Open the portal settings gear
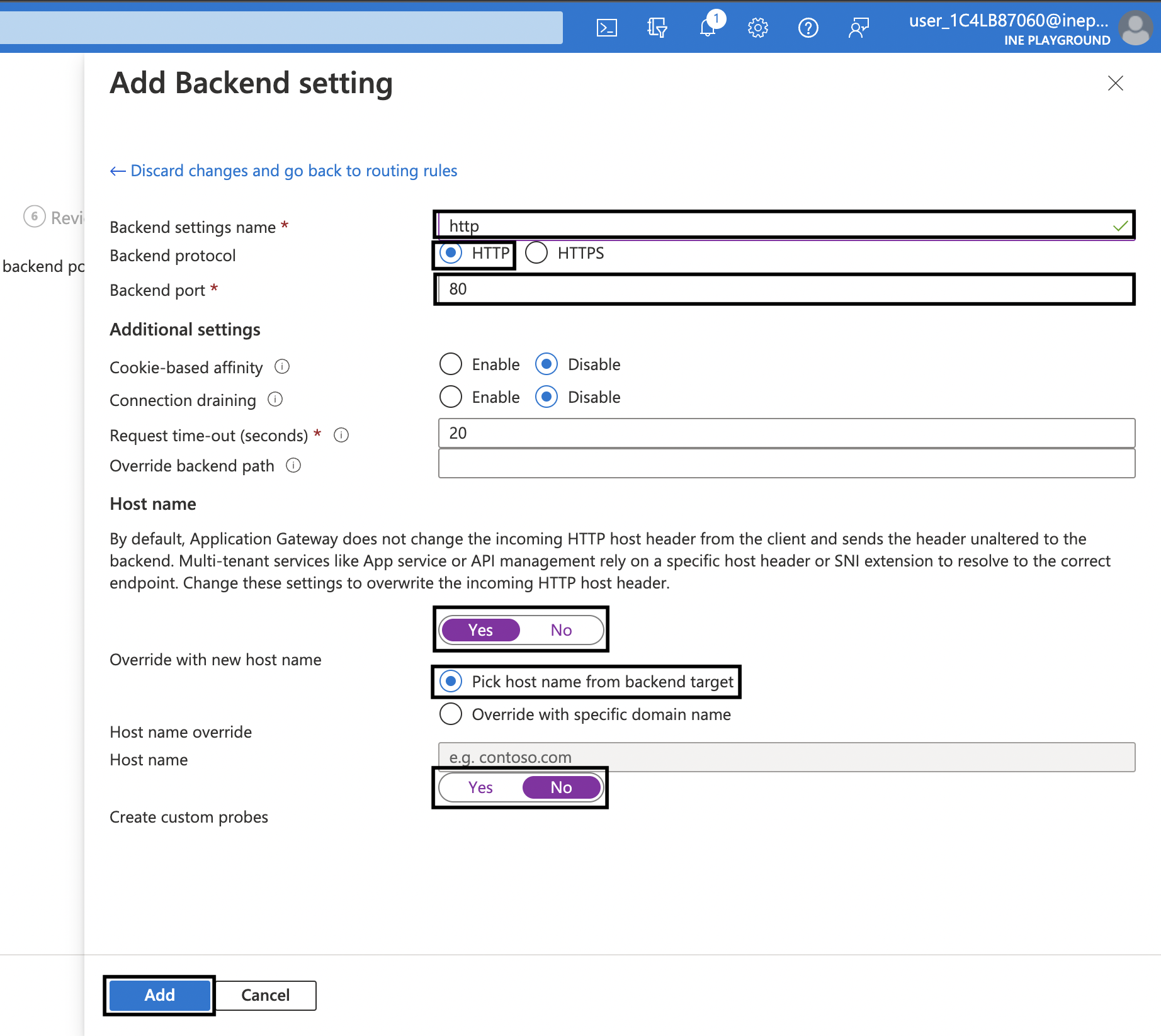 pyautogui.click(x=758, y=28)
